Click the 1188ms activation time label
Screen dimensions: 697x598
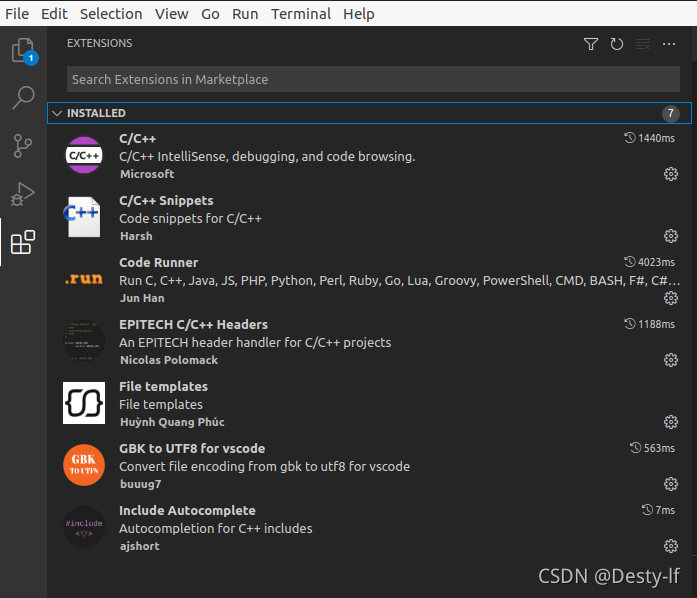click(649, 324)
